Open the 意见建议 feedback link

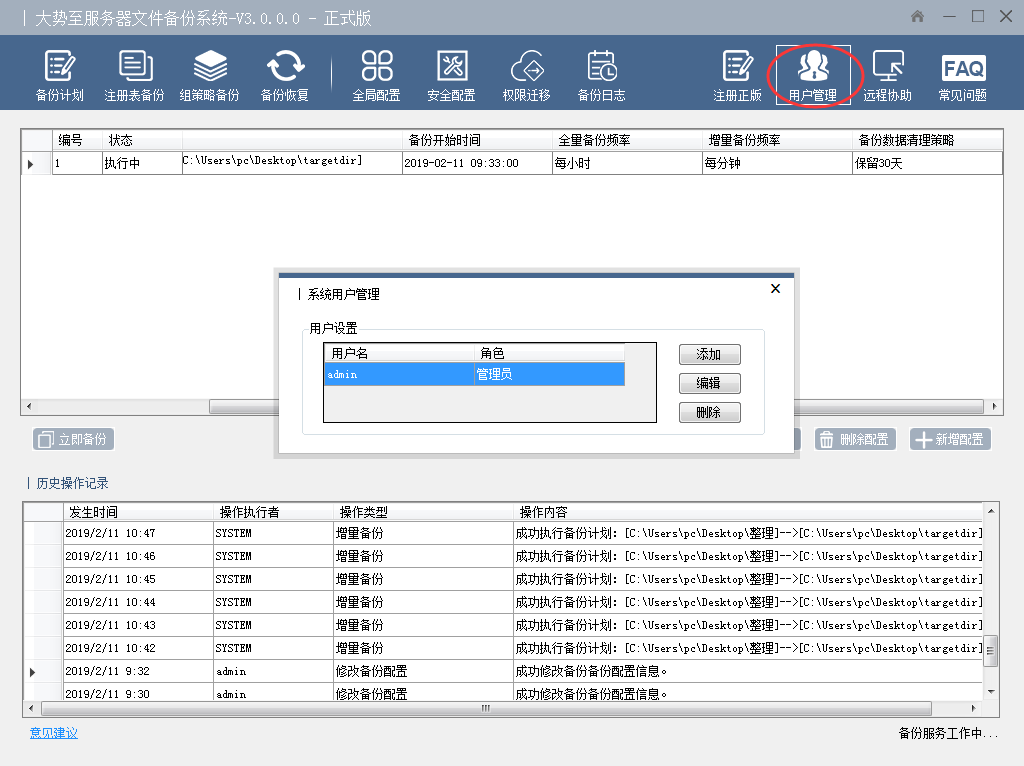(54, 733)
